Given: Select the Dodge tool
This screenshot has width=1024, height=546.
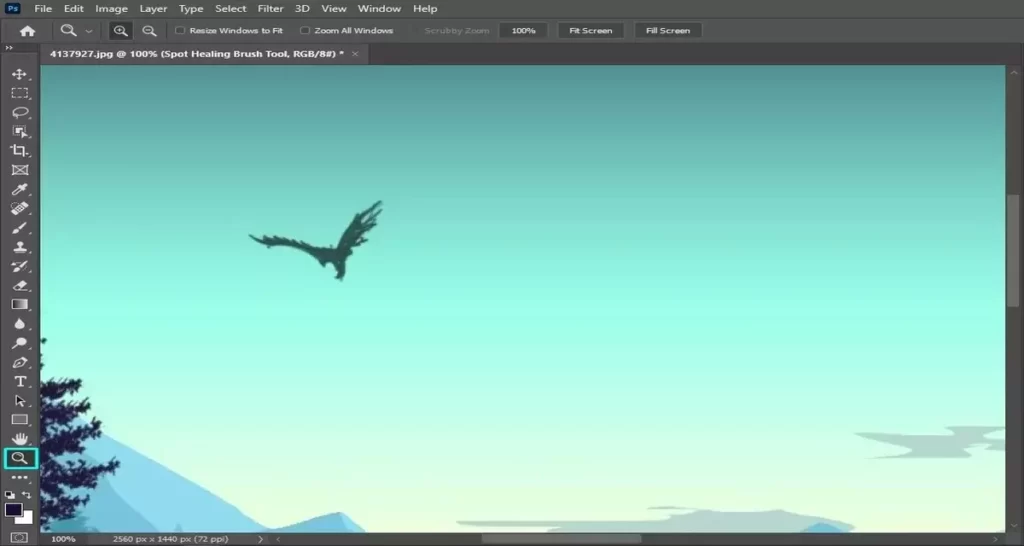Looking at the screenshot, I should 20,343.
